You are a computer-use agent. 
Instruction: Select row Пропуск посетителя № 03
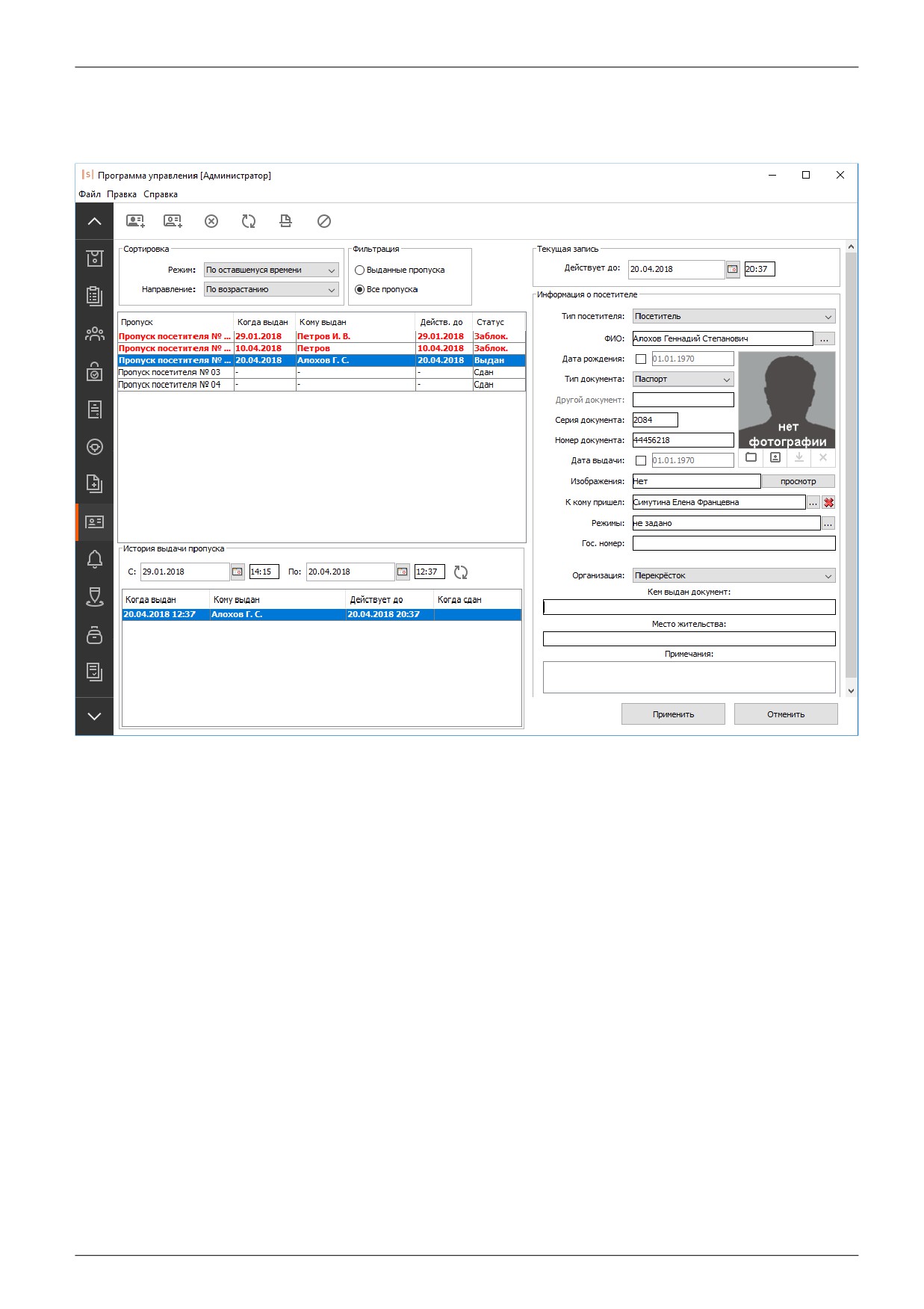click(321, 372)
